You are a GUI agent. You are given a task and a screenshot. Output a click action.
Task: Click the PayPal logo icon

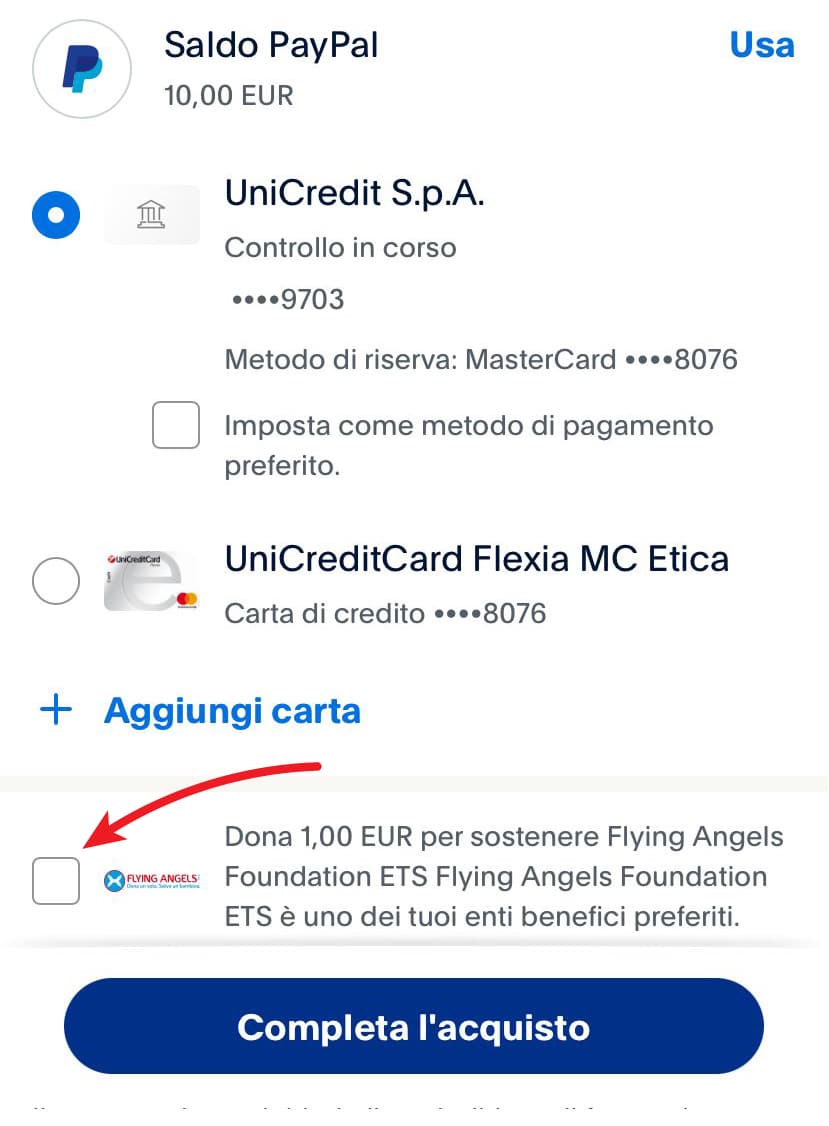point(82,69)
